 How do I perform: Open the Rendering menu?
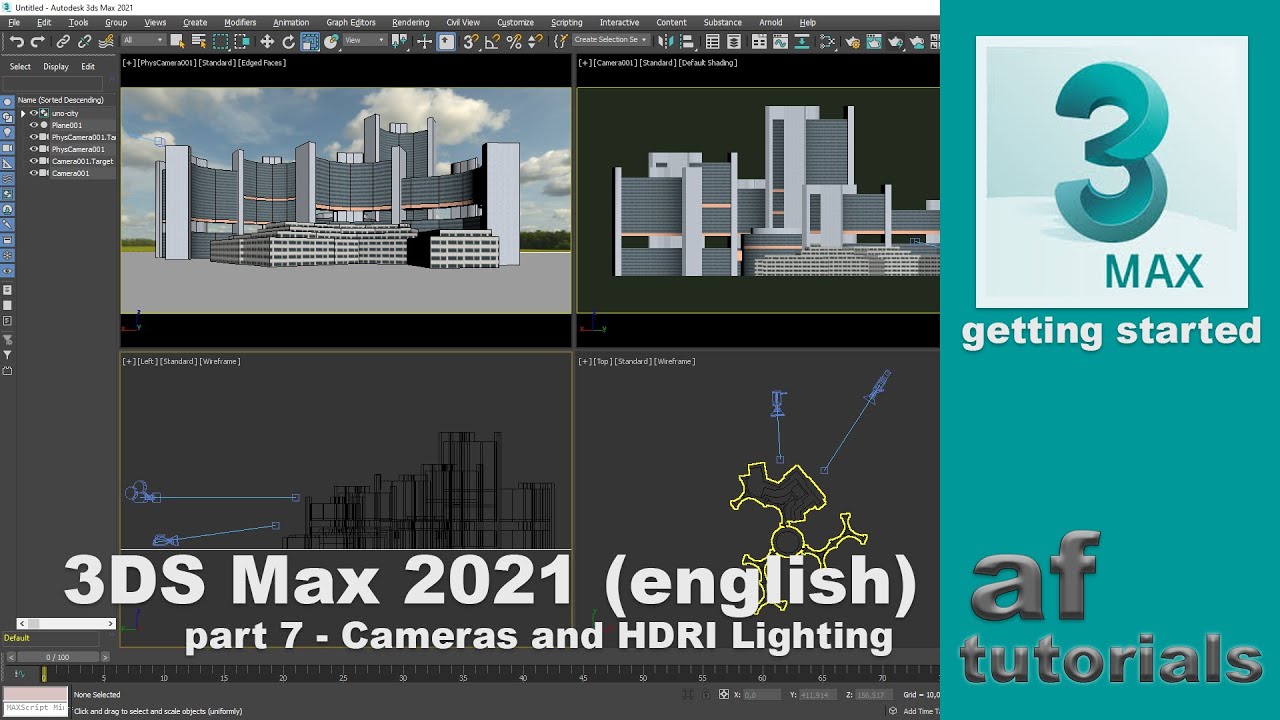[x=410, y=22]
